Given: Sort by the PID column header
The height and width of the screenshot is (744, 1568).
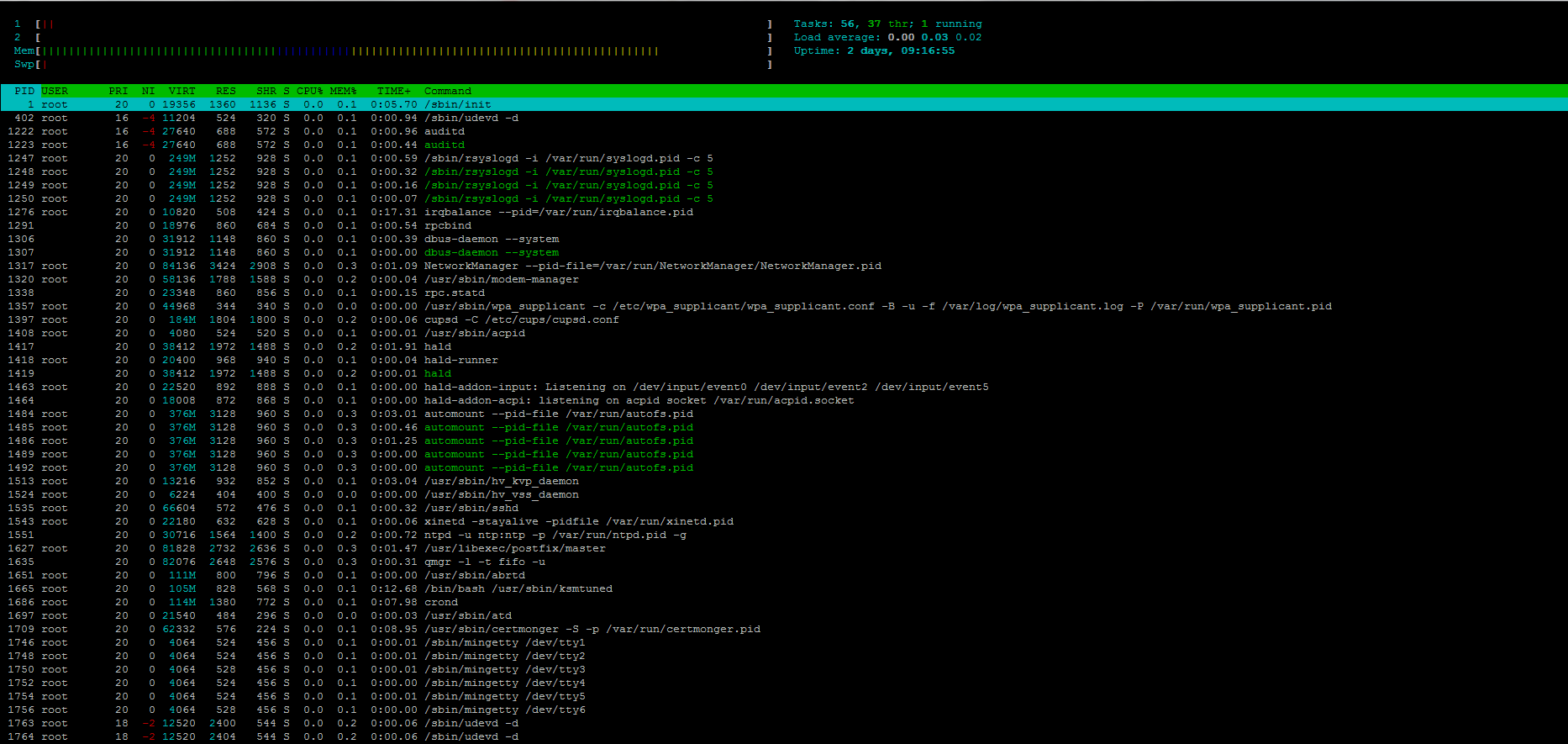Looking at the screenshot, I should [24, 91].
